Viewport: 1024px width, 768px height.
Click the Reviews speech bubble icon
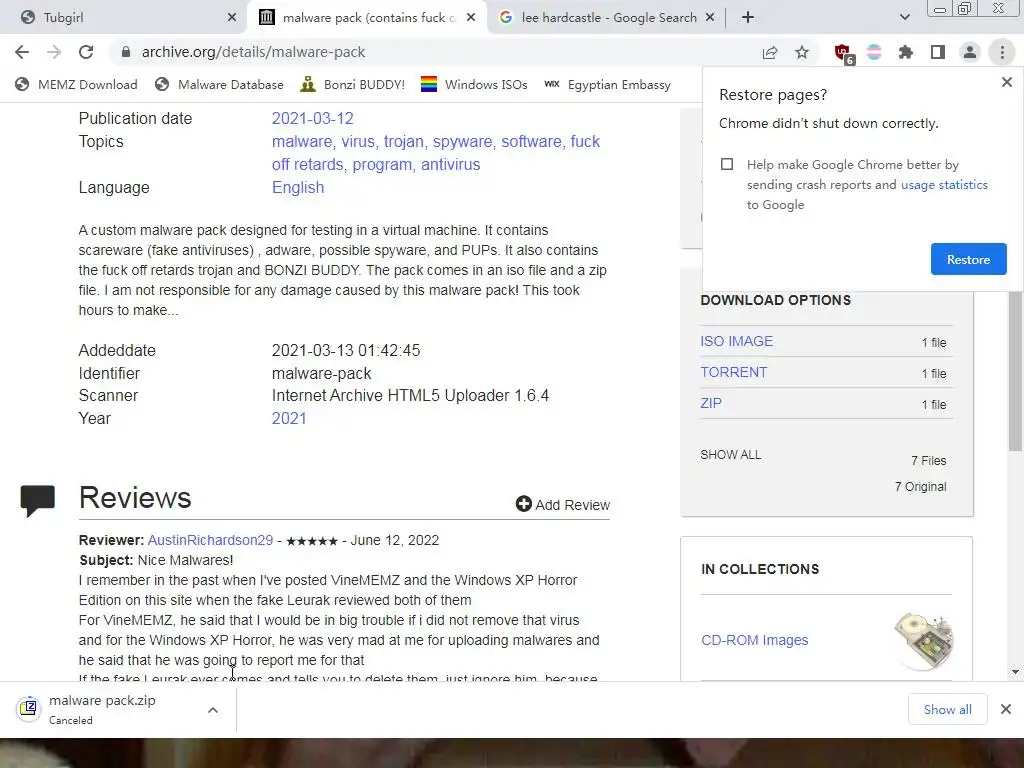37,500
